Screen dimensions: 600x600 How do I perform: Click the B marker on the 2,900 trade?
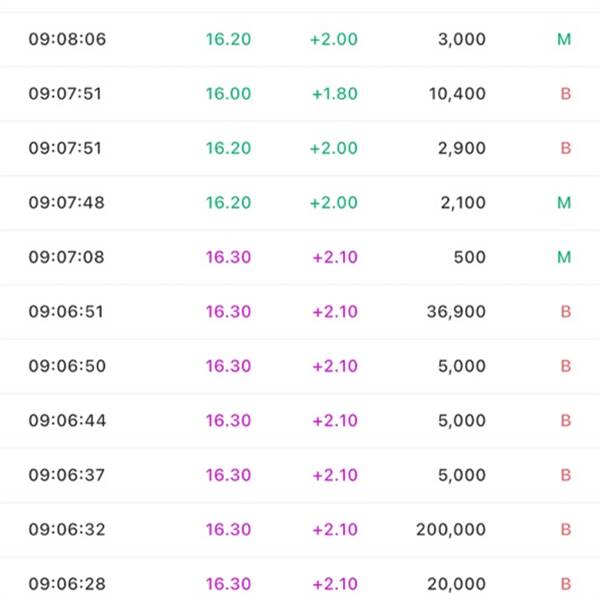pyautogui.click(x=566, y=148)
